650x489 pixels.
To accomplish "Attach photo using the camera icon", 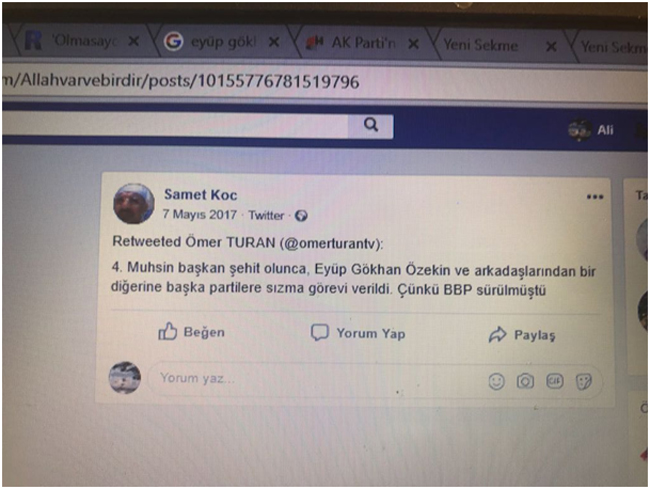I will point(525,381).
